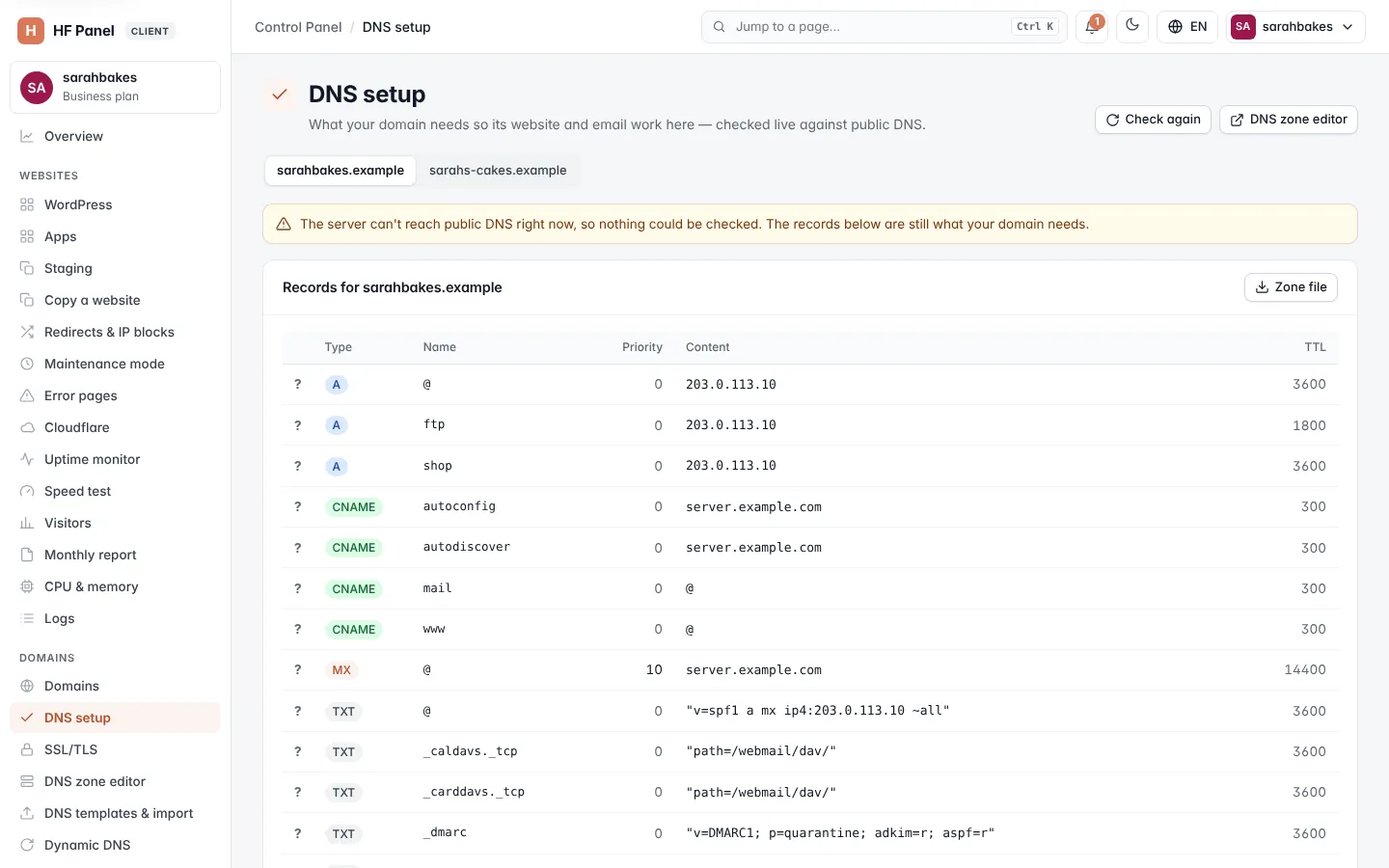1389x868 pixels.
Task: Open Cloudflare settings
Action: 115,427
